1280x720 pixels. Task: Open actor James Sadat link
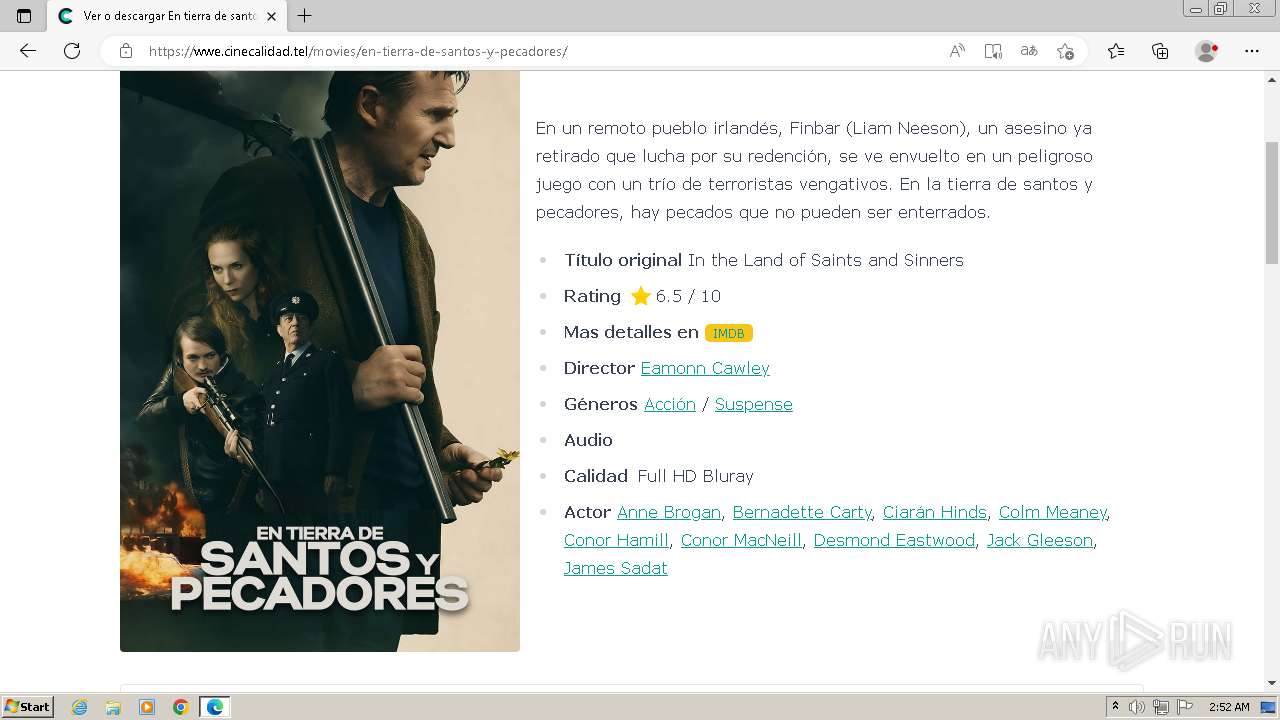616,568
